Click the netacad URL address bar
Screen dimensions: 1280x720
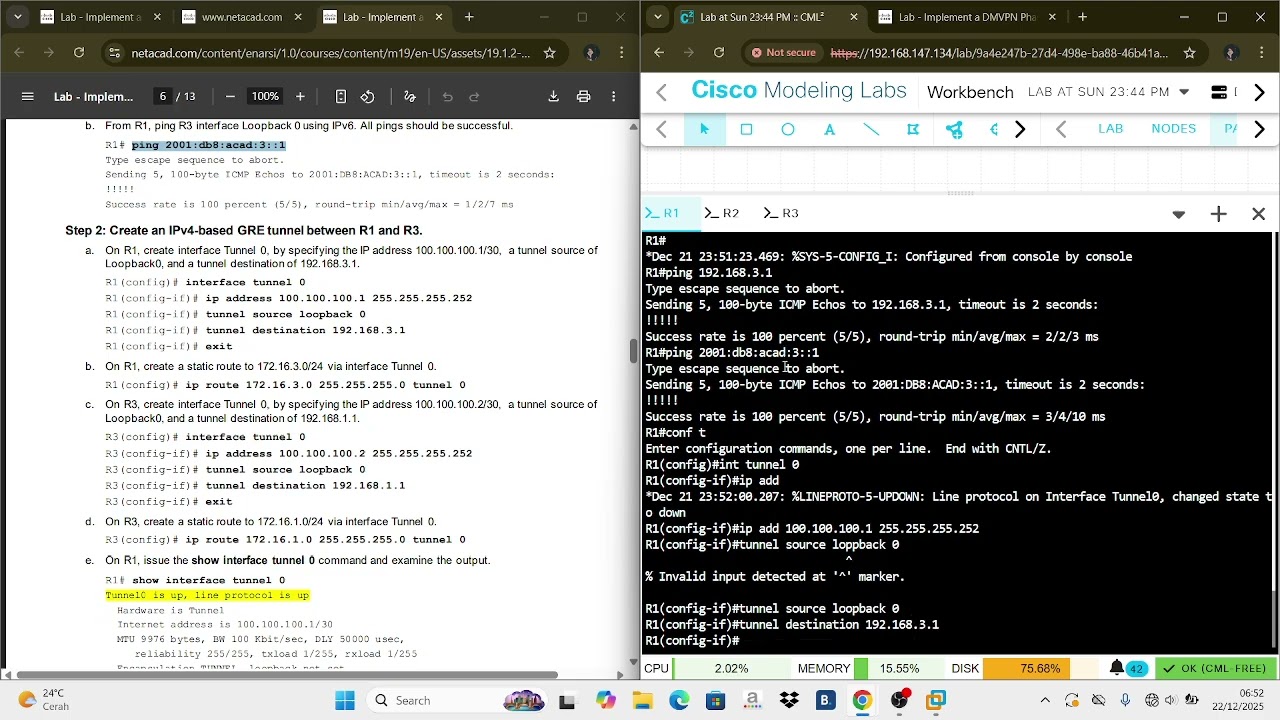[x=330, y=53]
